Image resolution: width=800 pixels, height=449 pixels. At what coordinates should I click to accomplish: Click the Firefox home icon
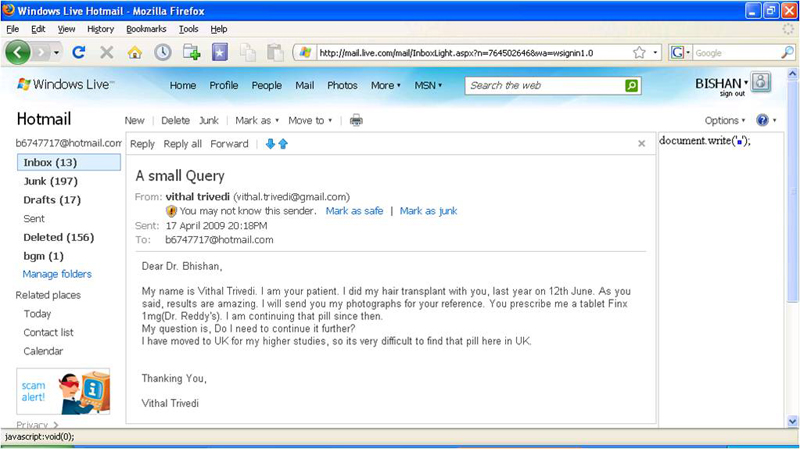tap(134, 52)
